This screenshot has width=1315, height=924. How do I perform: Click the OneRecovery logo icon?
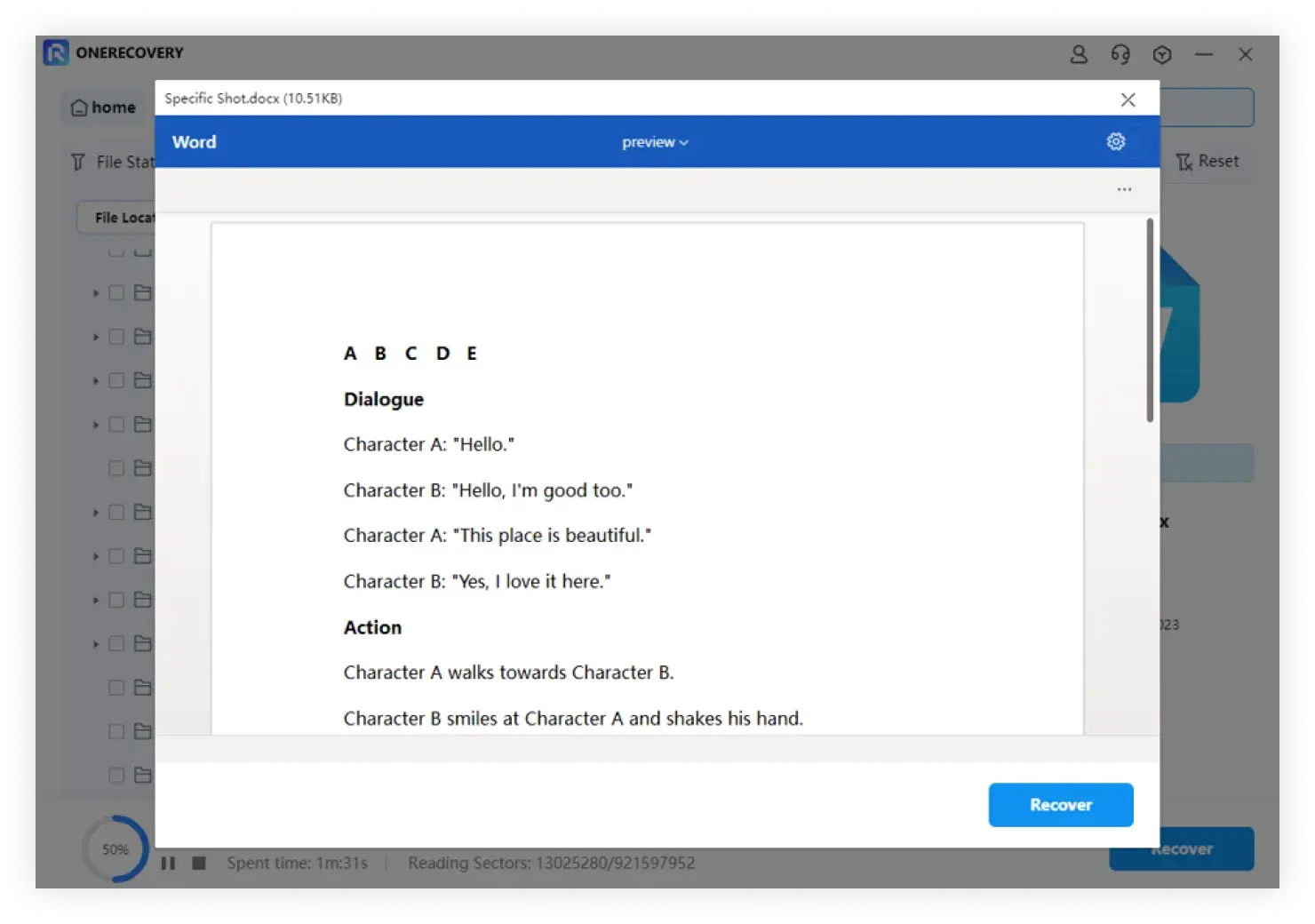pos(56,53)
